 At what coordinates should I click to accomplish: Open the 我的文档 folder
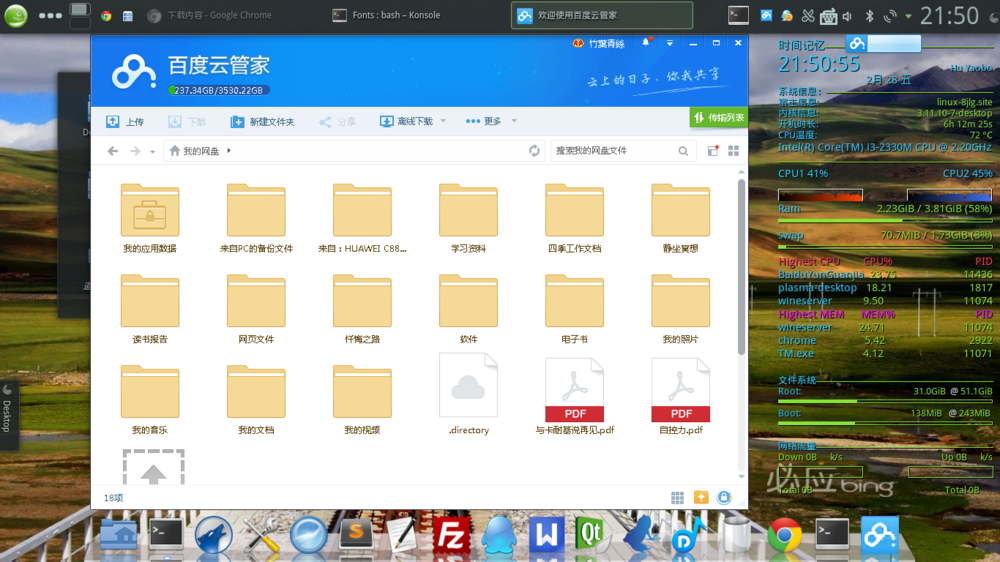pos(256,400)
